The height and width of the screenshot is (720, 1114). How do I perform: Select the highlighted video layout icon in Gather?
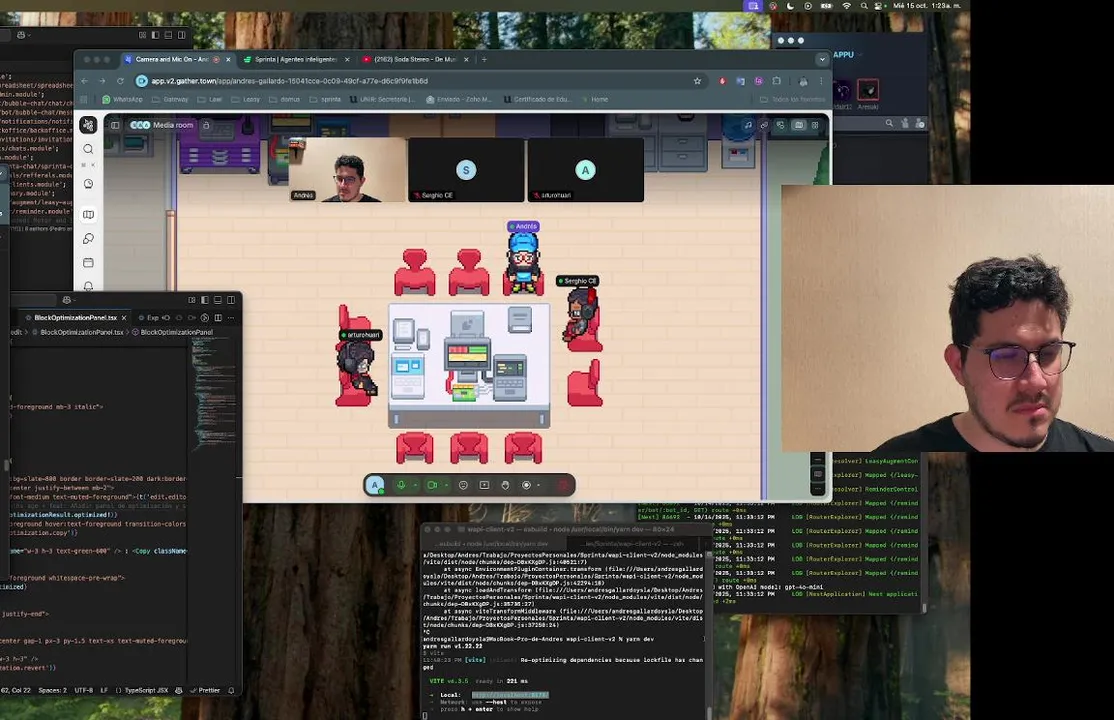(799, 125)
